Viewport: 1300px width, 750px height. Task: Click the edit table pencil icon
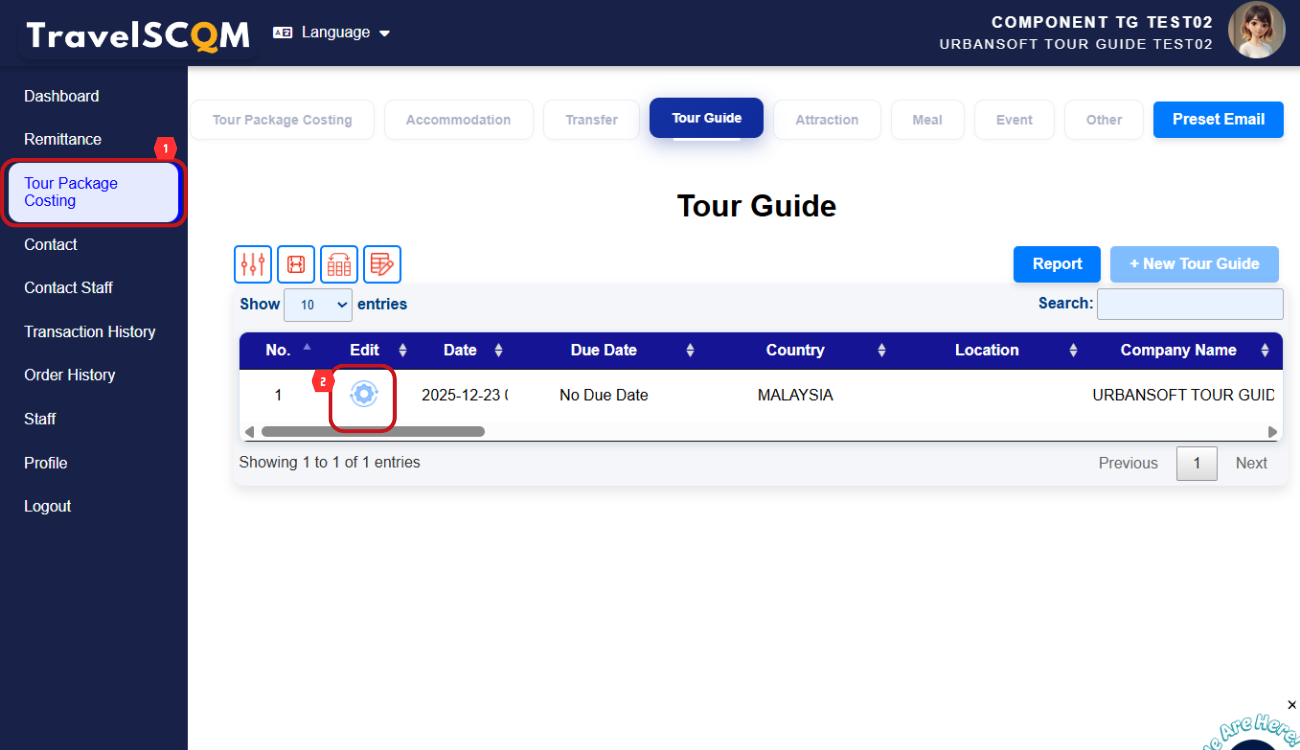(382, 264)
